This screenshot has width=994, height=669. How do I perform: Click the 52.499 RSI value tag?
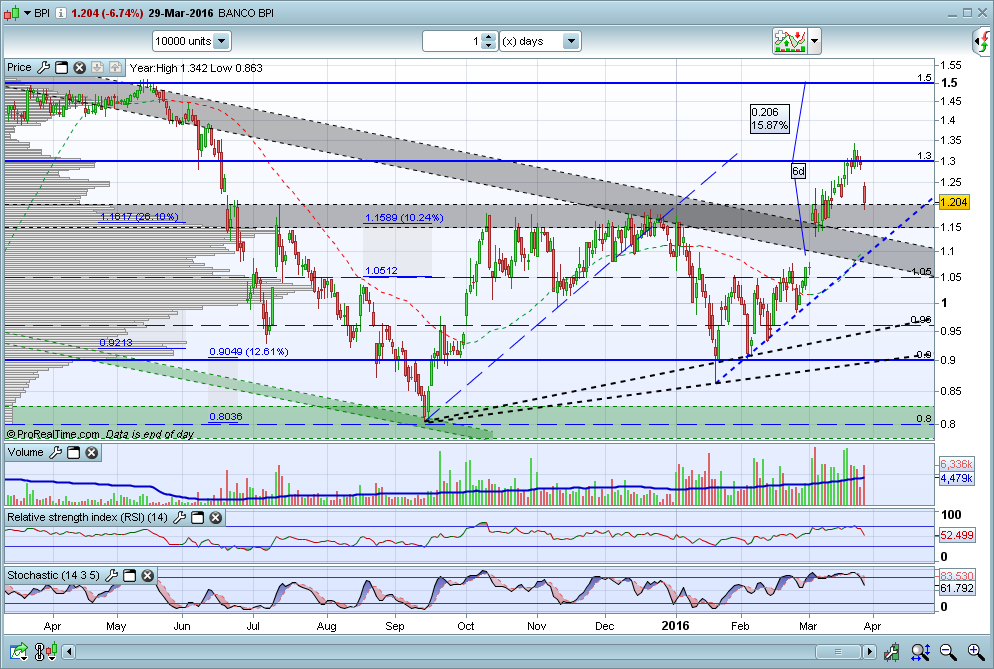(957, 535)
